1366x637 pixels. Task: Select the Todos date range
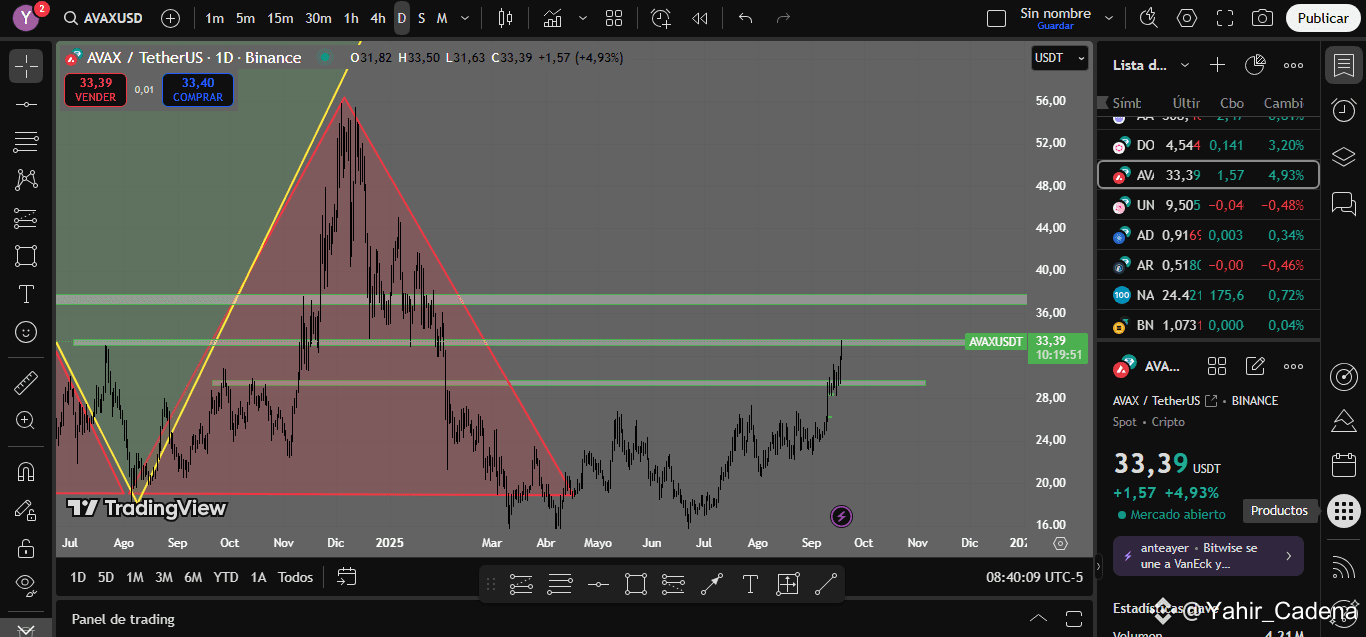tap(295, 577)
